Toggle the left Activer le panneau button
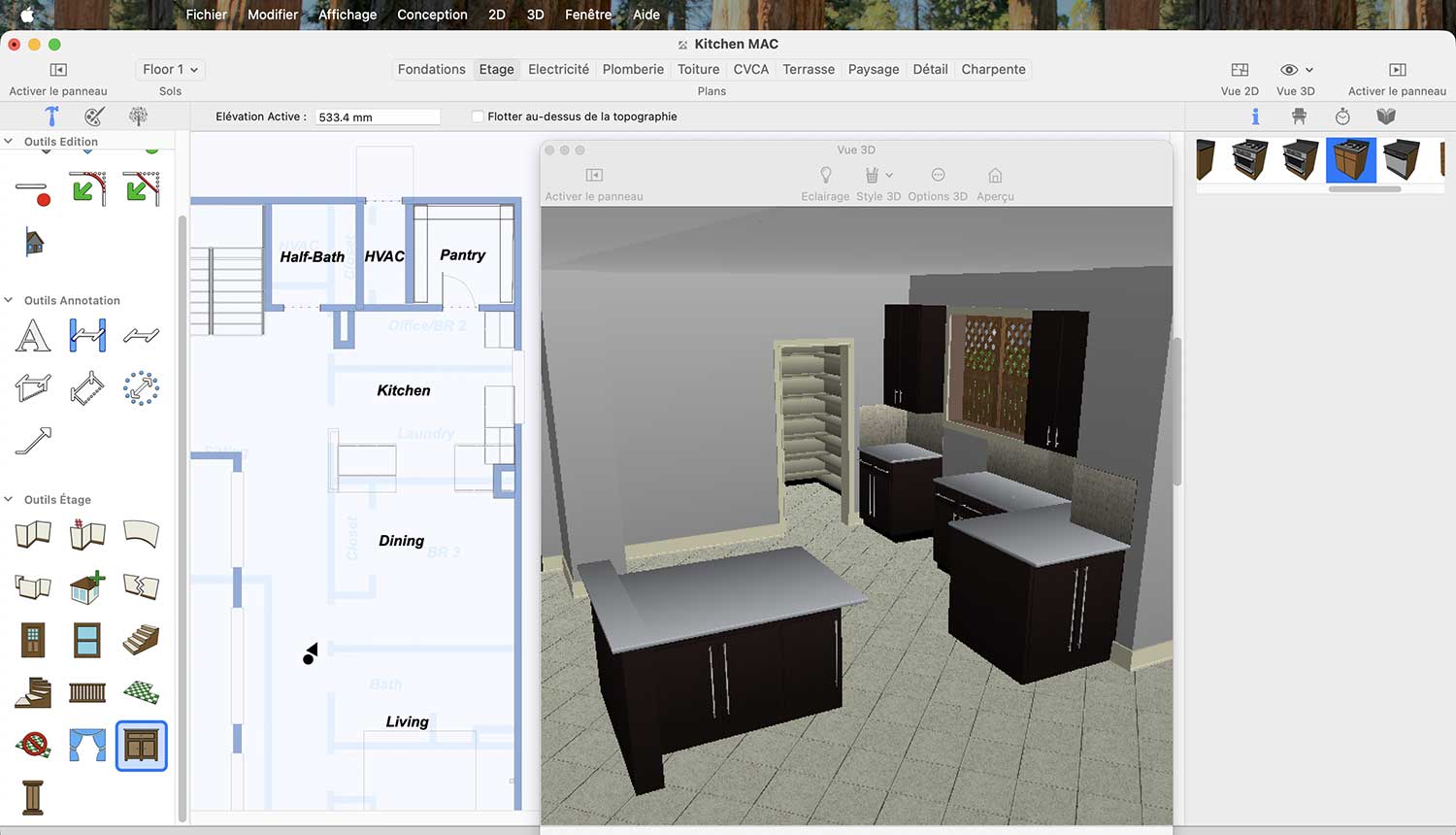The height and width of the screenshot is (835, 1456). 58,70
